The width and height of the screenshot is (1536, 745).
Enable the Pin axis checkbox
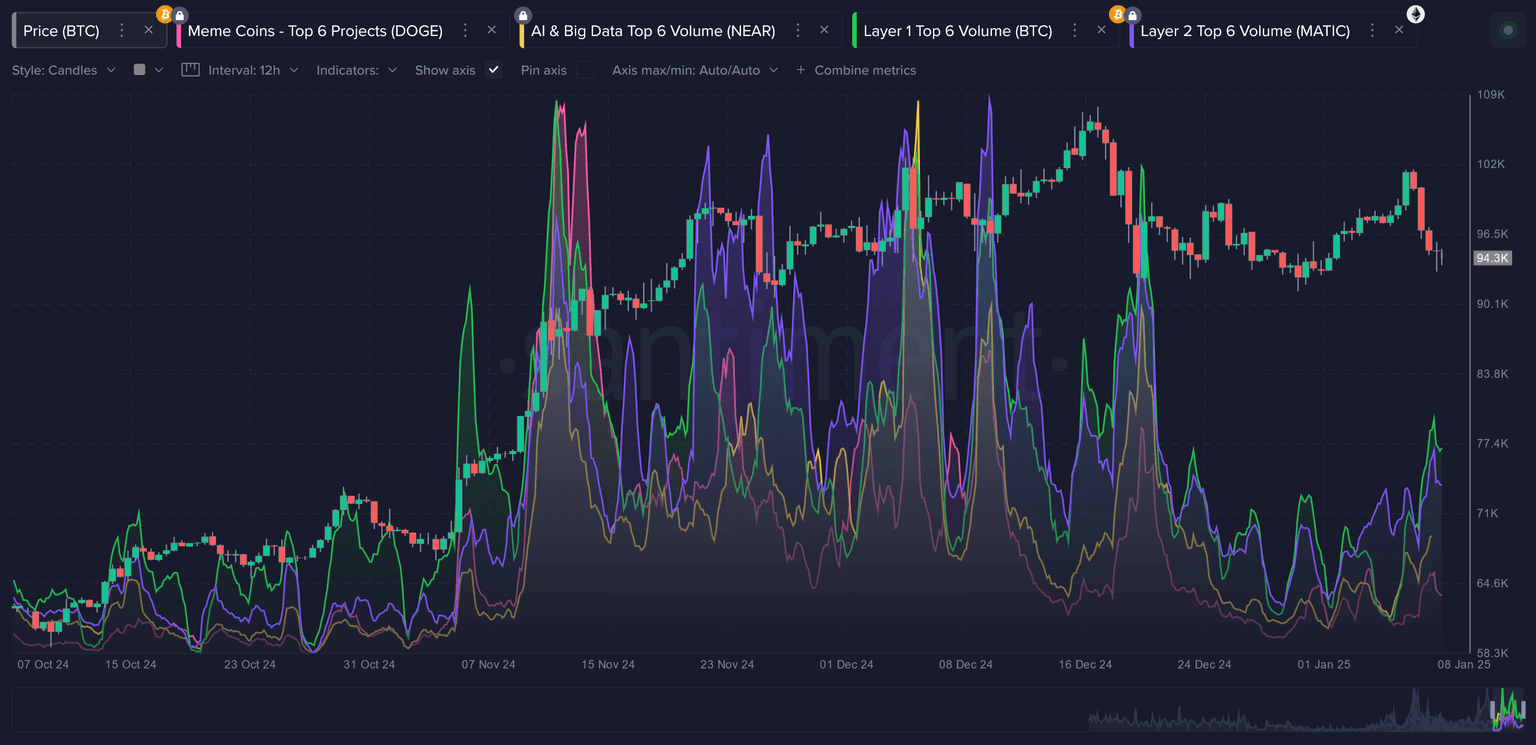pyautogui.click(x=585, y=70)
